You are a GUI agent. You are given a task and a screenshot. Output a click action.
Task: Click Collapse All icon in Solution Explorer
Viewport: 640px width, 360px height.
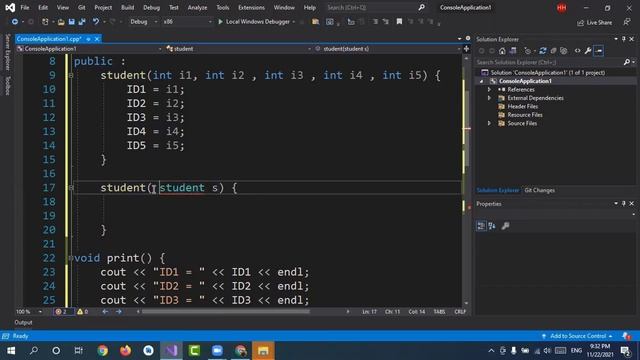pos(553,51)
